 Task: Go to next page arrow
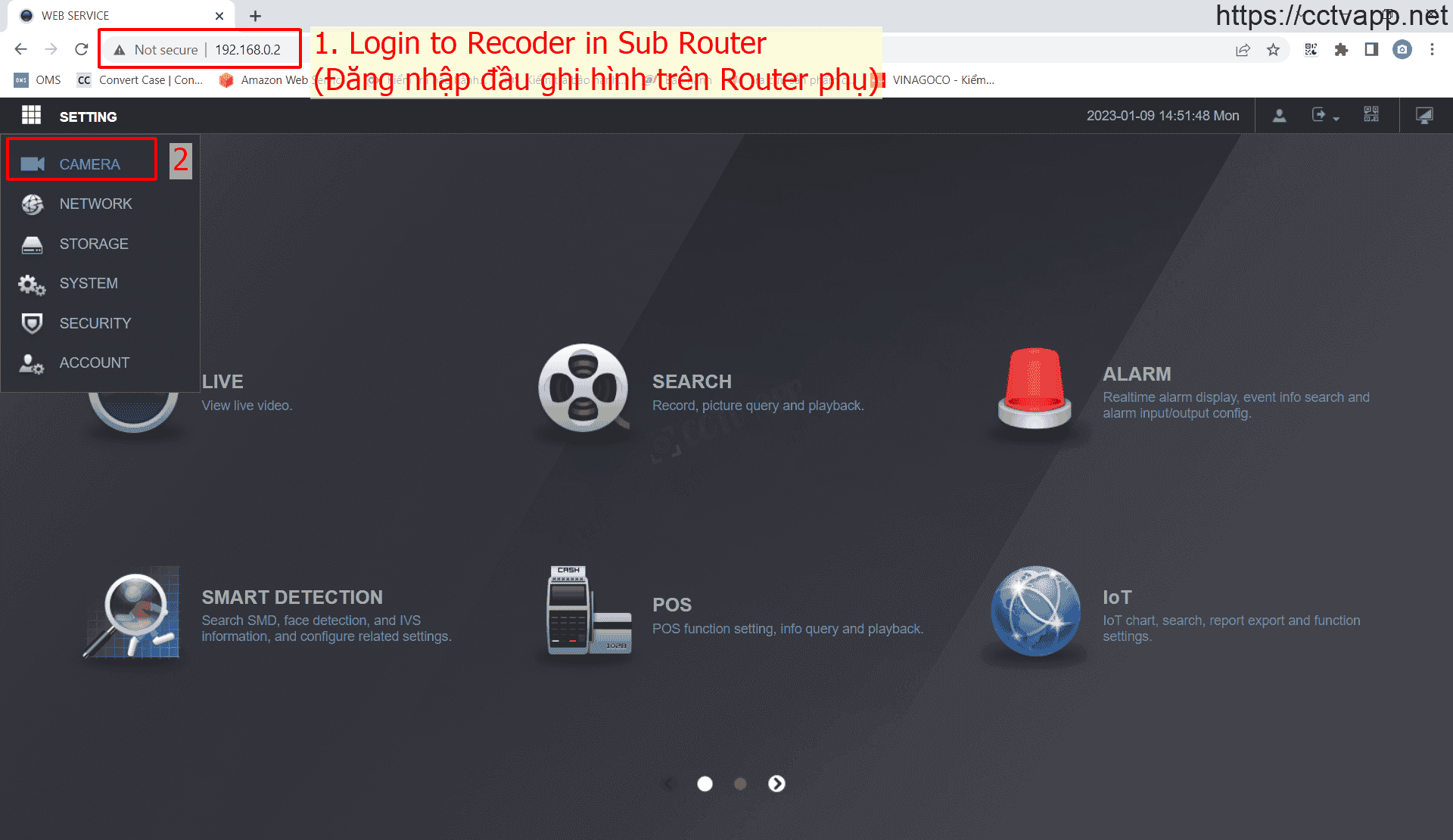click(x=776, y=784)
